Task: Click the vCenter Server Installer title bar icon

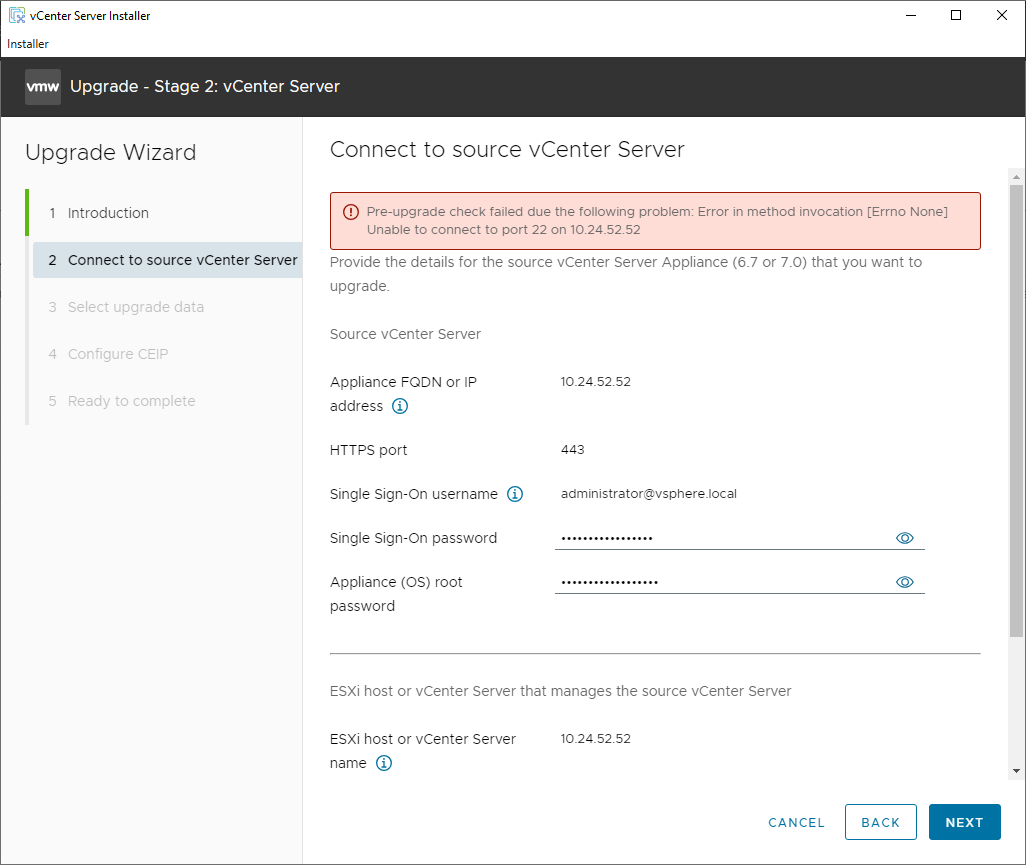Action: point(16,15)
